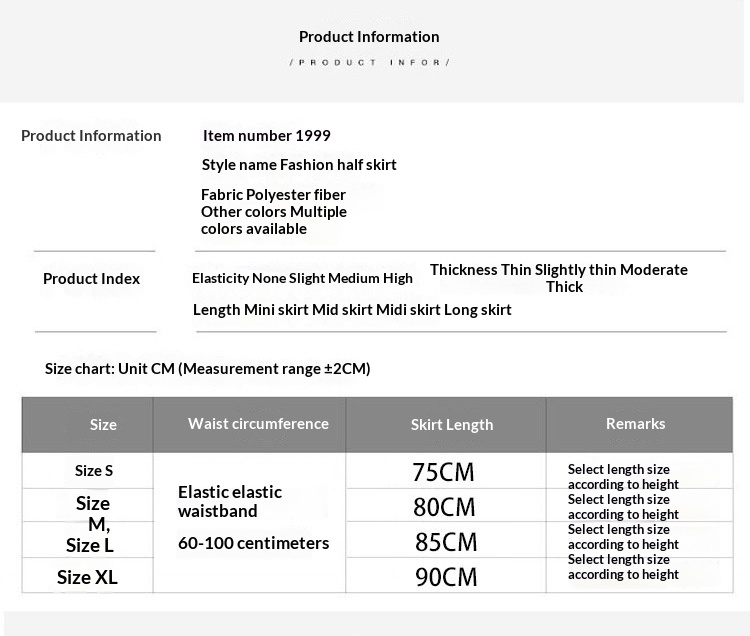Viewport: 750px width, 636px height.
Task: Click the Skirt Length column header
Action: [x=452, y=425]
